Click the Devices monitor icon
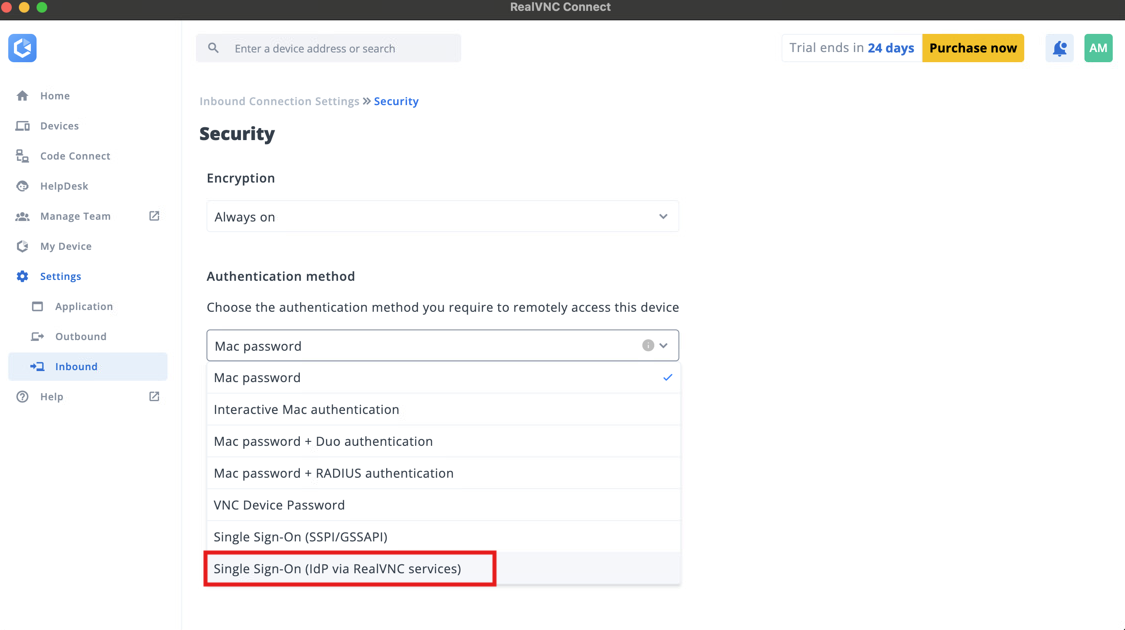 (x=22, y=126)
